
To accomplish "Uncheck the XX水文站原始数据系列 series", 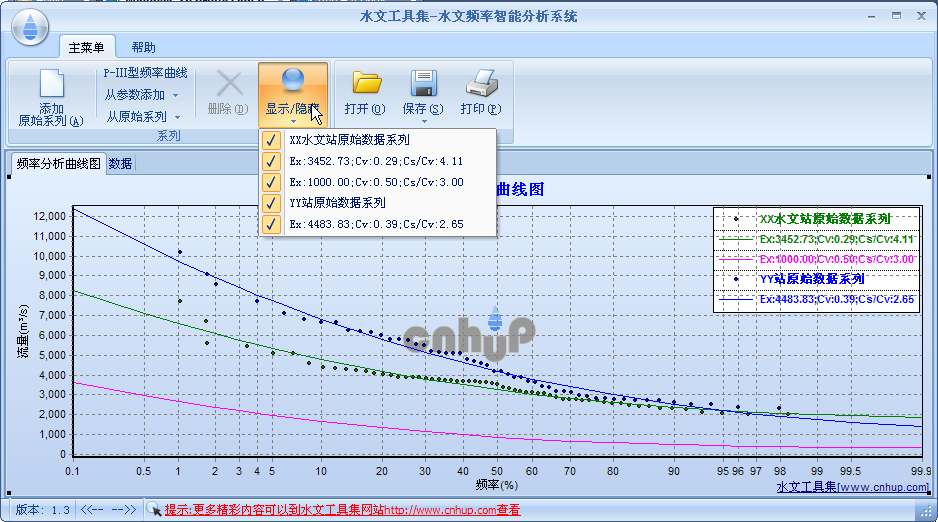I will pos(271,141).
